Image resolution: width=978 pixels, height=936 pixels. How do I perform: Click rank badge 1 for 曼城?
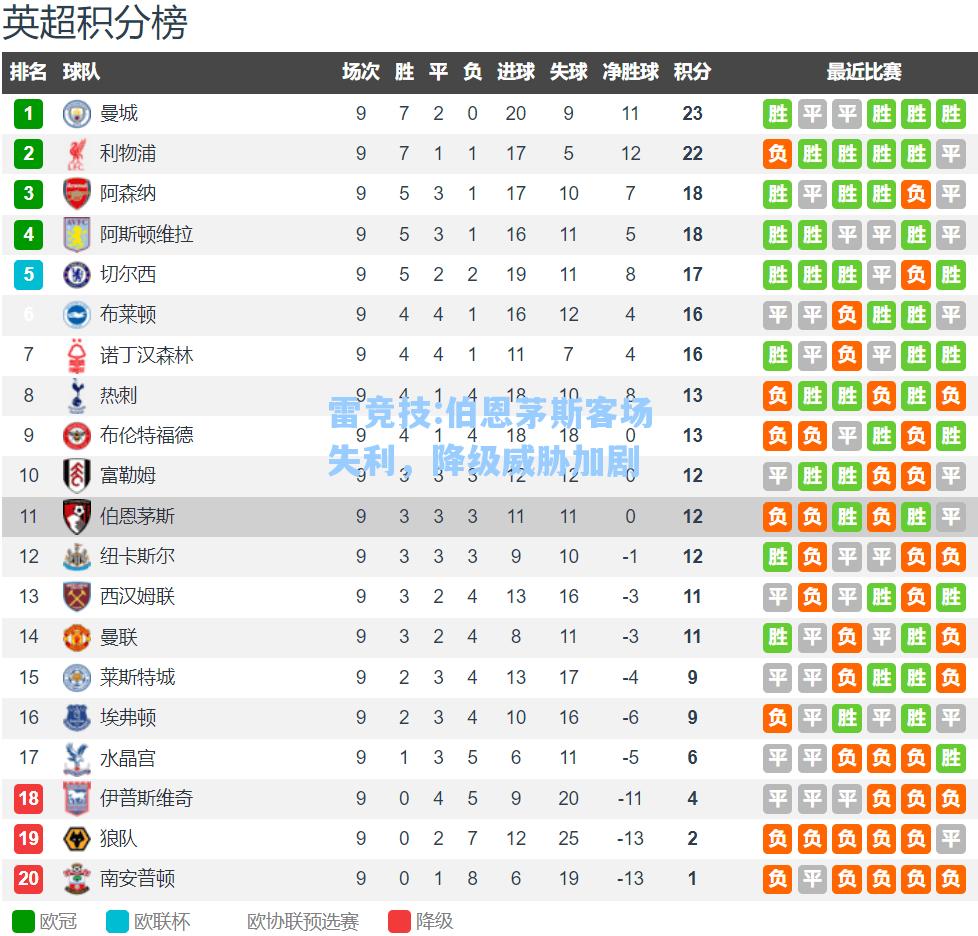coord(29,113)
